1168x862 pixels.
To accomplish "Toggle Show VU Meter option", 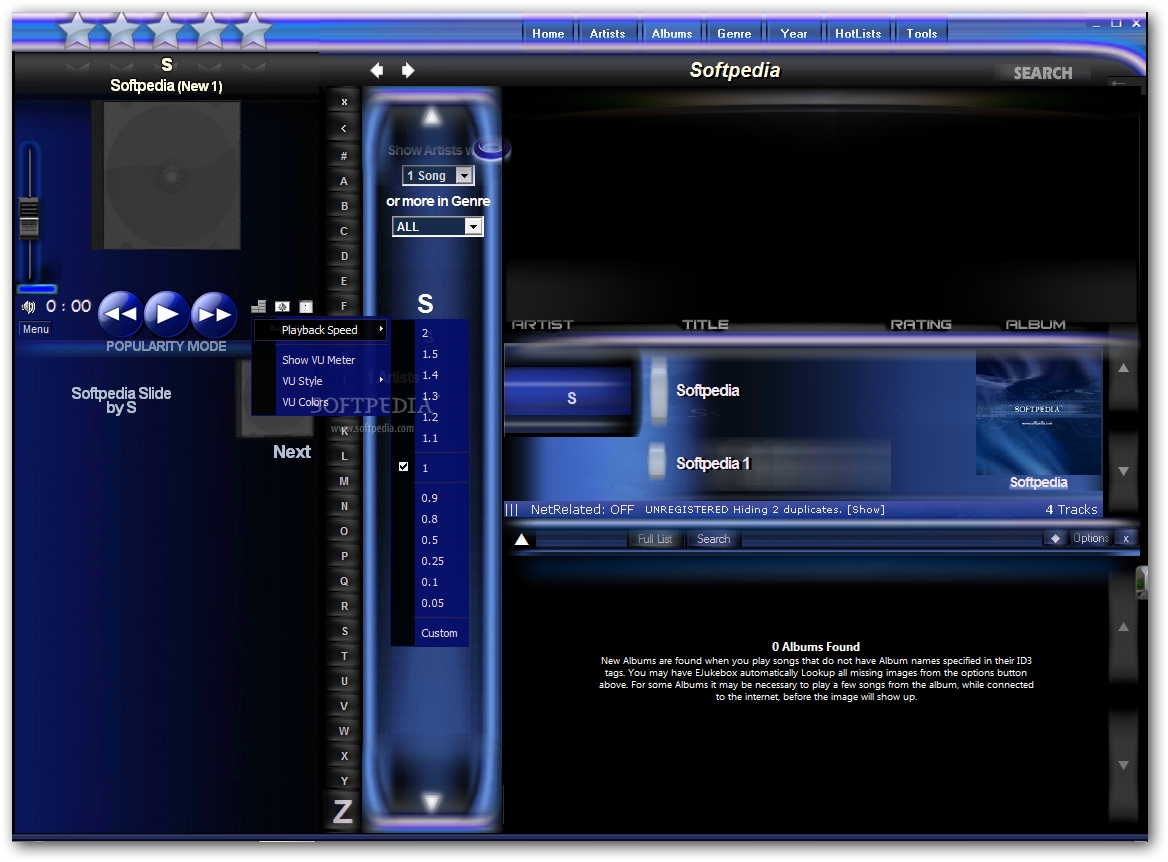I will click(318, 360).
